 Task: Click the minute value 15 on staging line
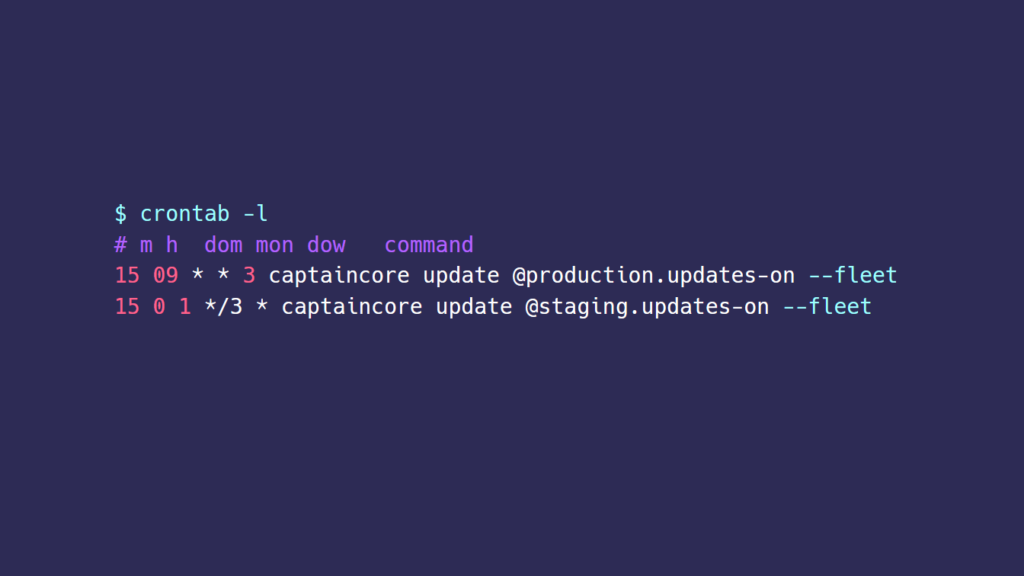tap(127, 307)
